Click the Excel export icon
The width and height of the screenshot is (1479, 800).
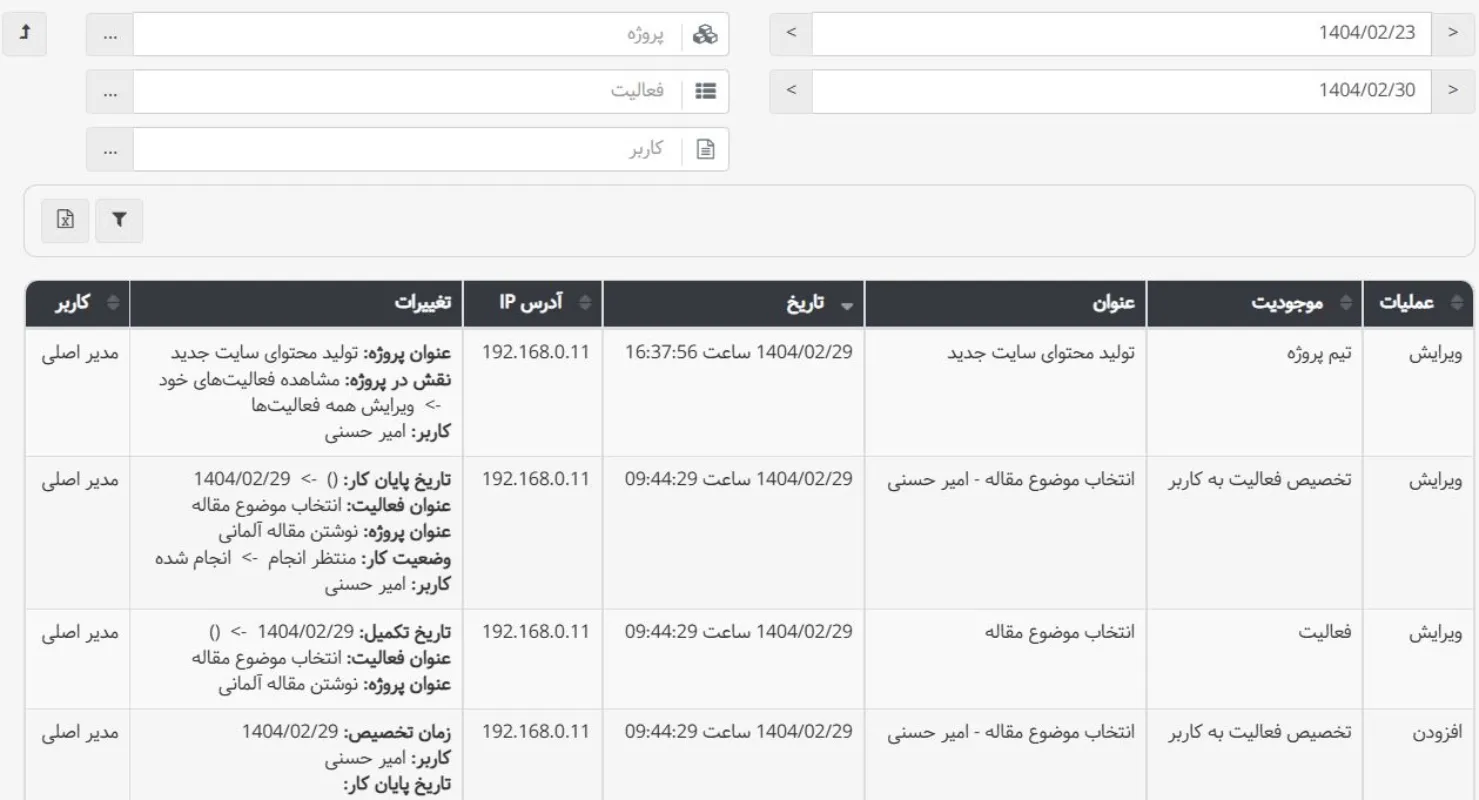coord(64,221)
